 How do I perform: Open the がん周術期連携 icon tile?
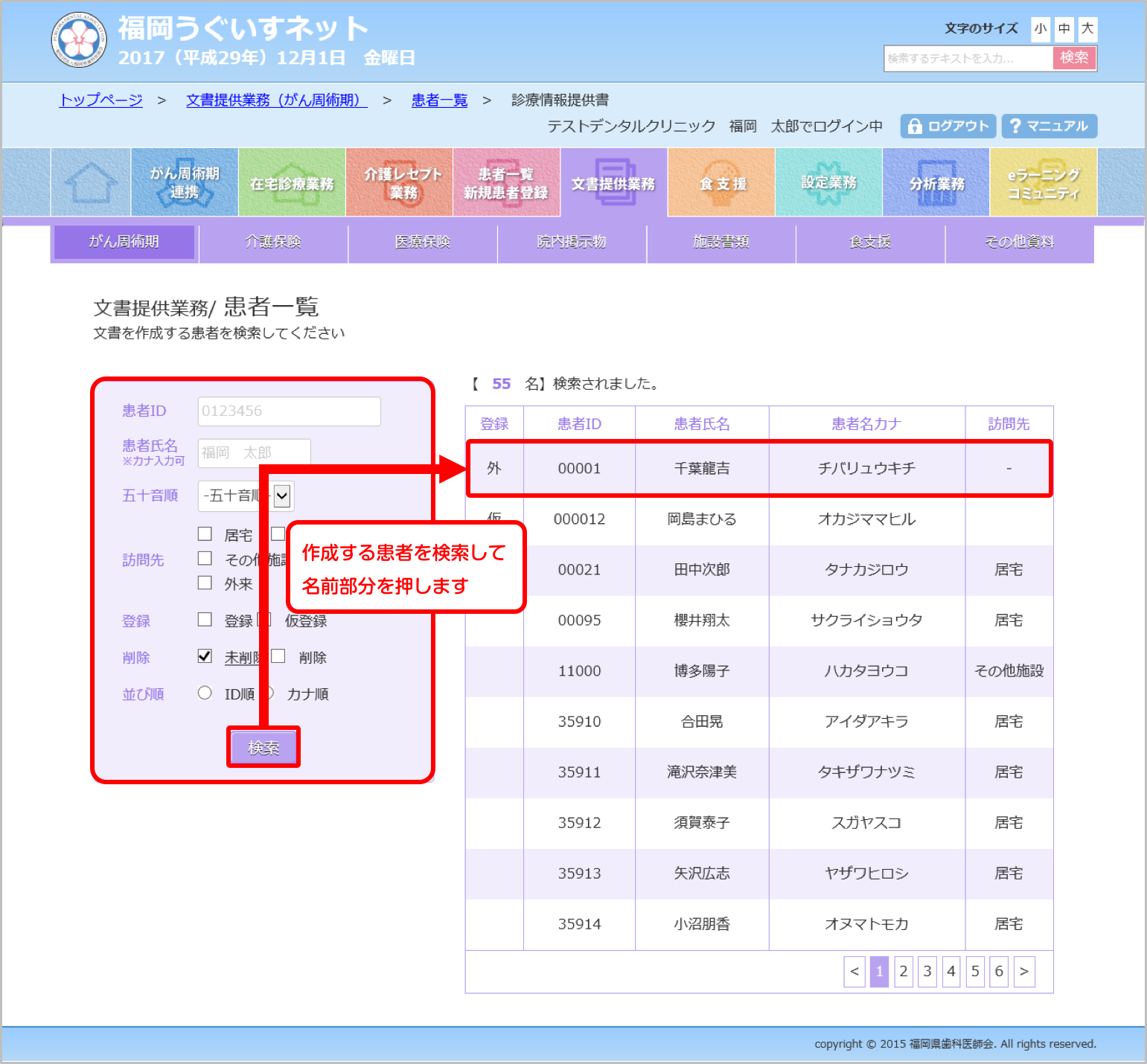click(185, 182)
